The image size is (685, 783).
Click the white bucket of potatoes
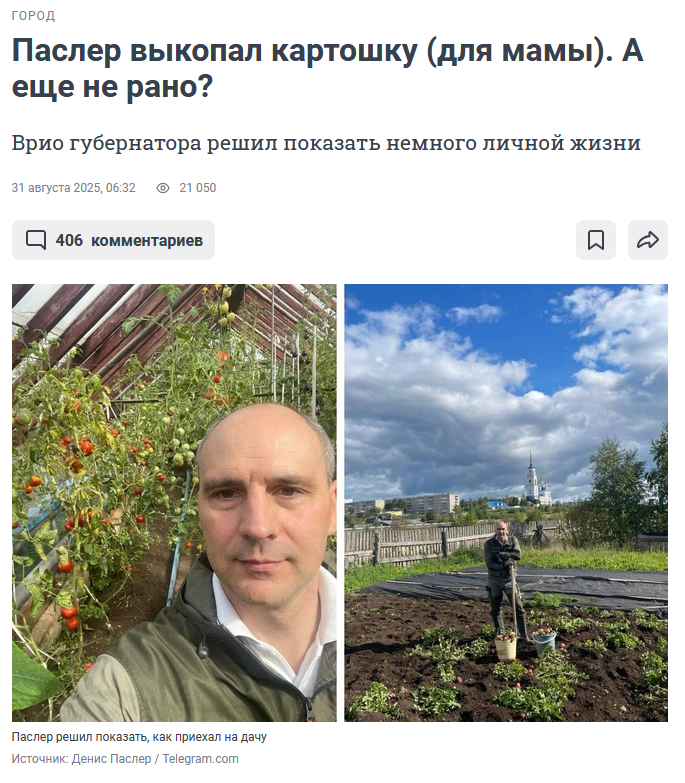505,646
